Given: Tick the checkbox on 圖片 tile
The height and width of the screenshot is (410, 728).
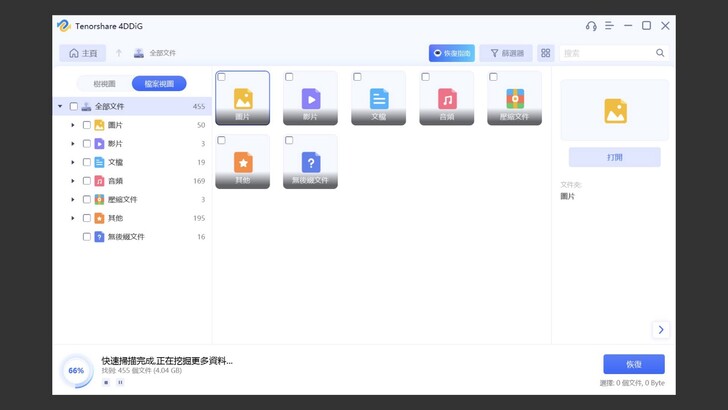Looking at the screenshot, I should [221, 77].
